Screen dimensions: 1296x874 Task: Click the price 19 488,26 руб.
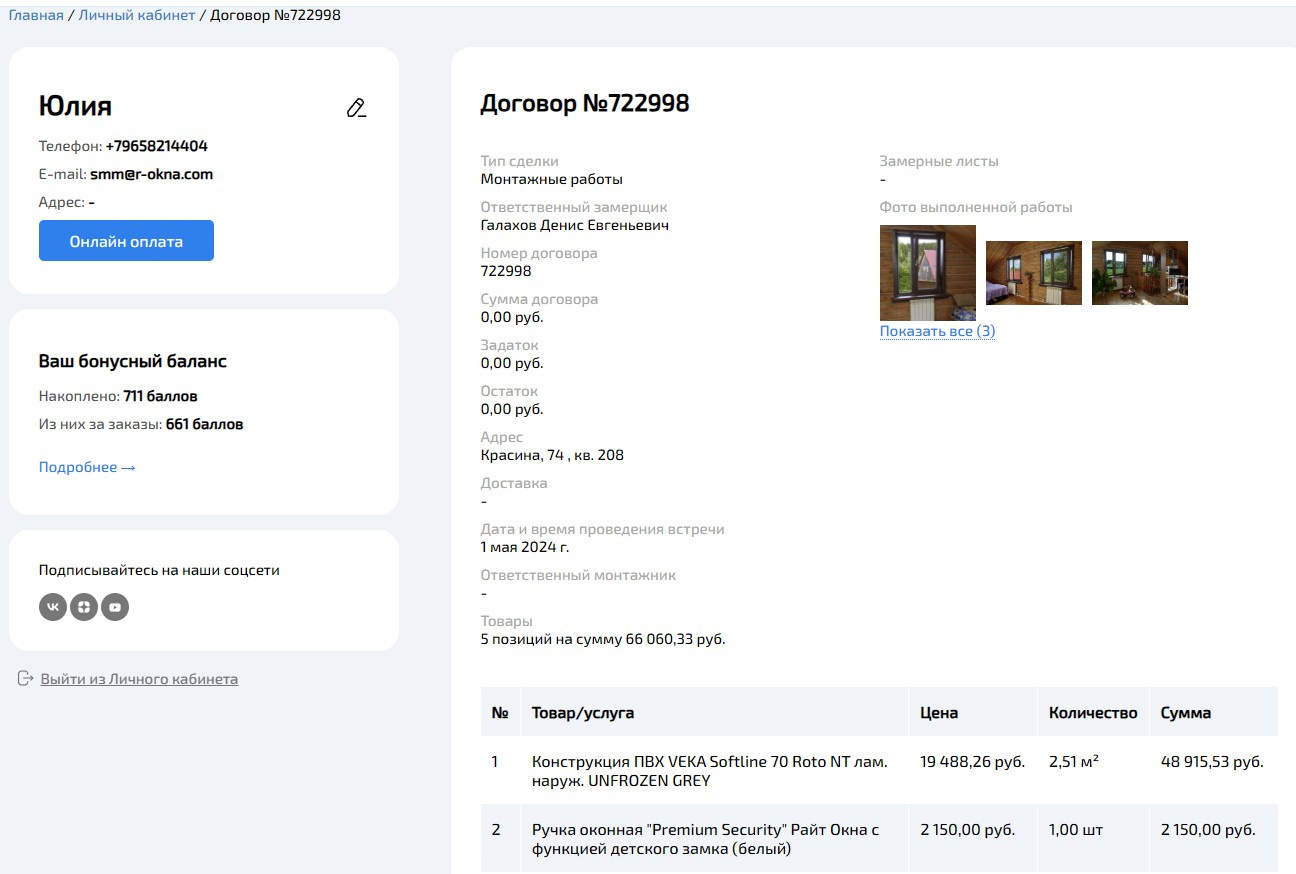point(972,762)
